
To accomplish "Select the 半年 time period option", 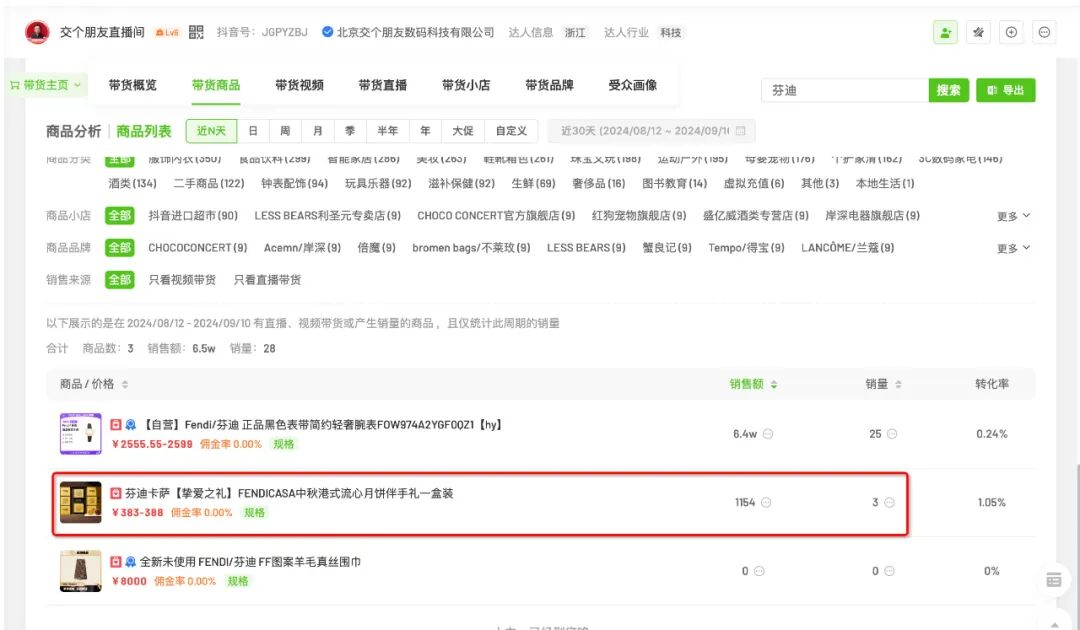I will 388,131.
